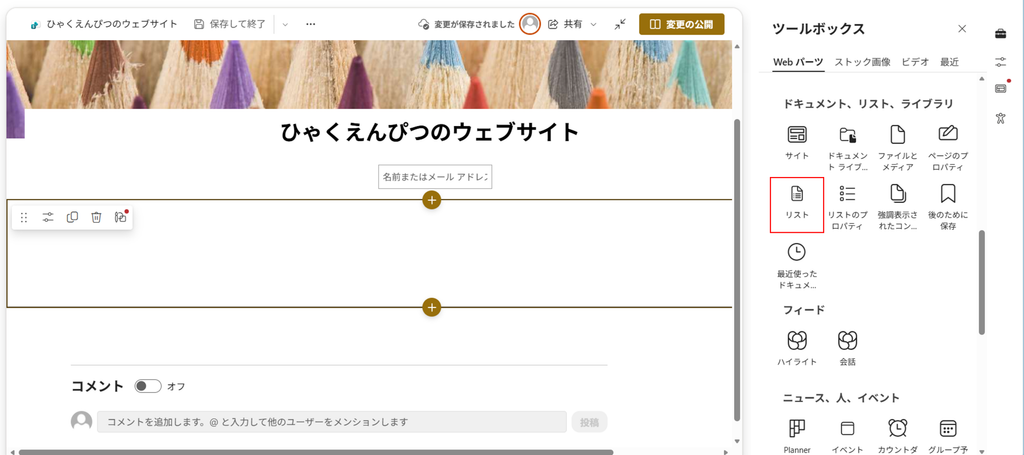Click the horizontal scrollbar at bottom
Screen dimensions: 1024x455
(x=316, y=452)
